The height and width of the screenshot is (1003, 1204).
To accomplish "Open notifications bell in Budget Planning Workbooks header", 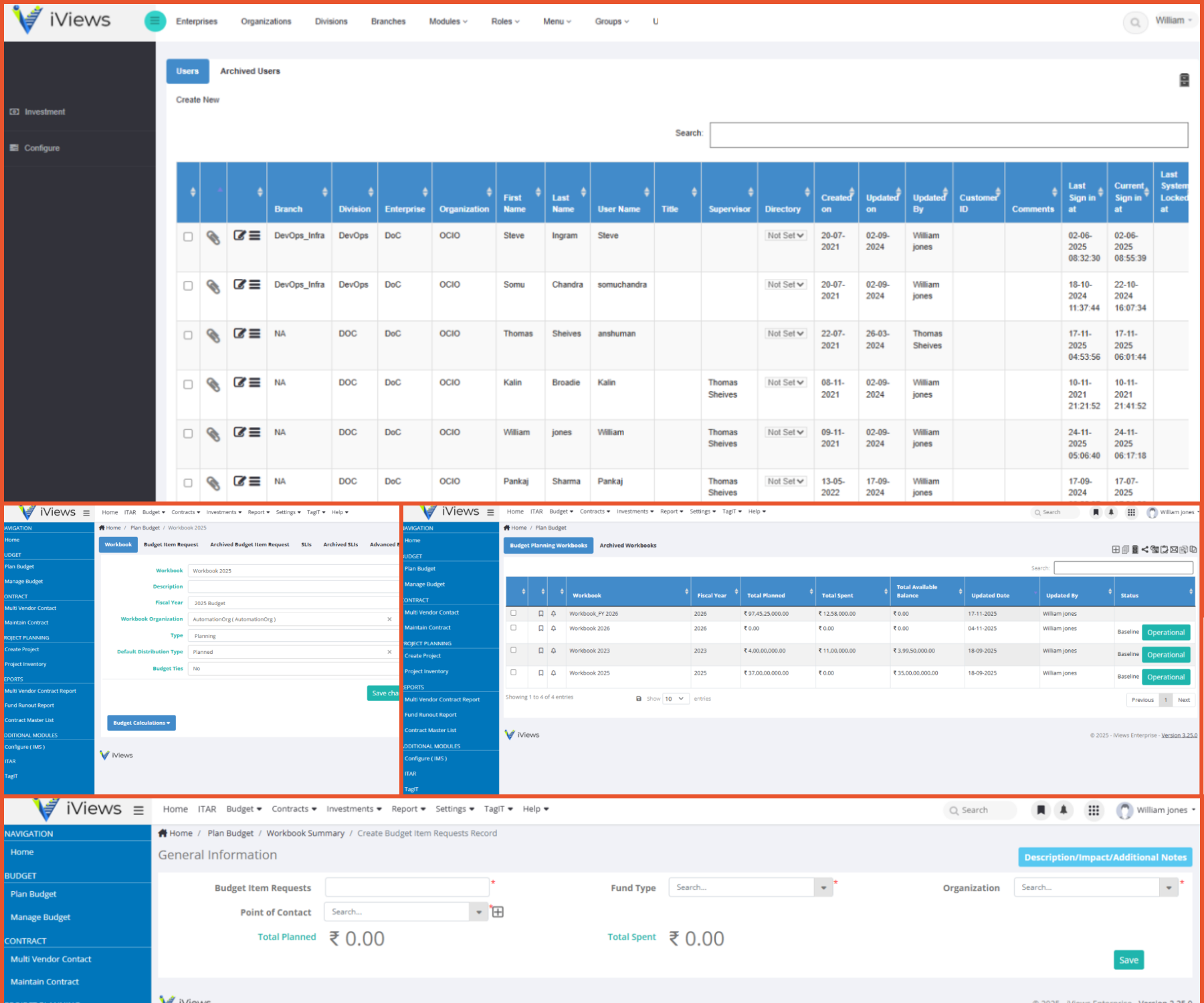I will pyautogui.click(x=1111, y=512).
